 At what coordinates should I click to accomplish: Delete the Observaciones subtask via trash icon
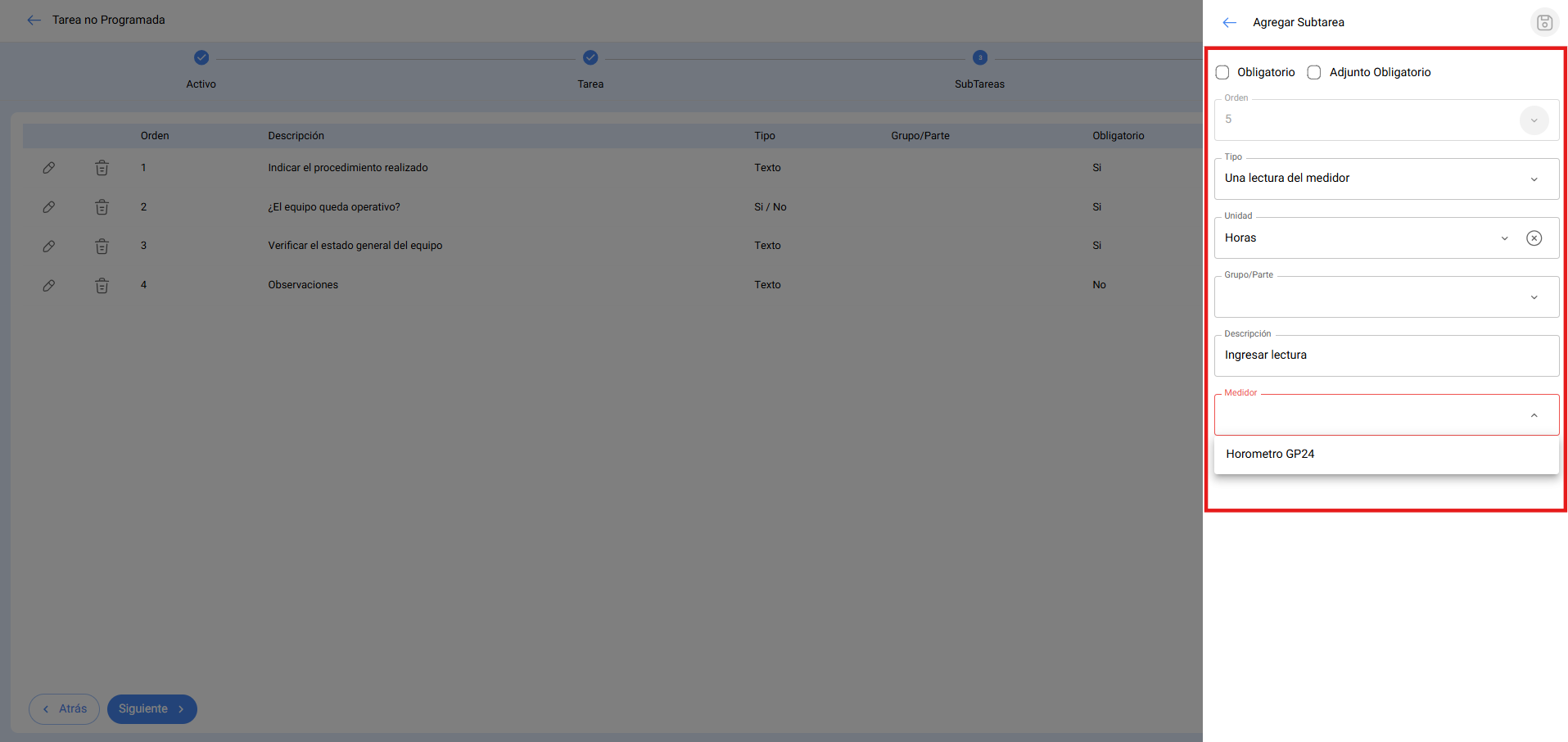(102, 286)
